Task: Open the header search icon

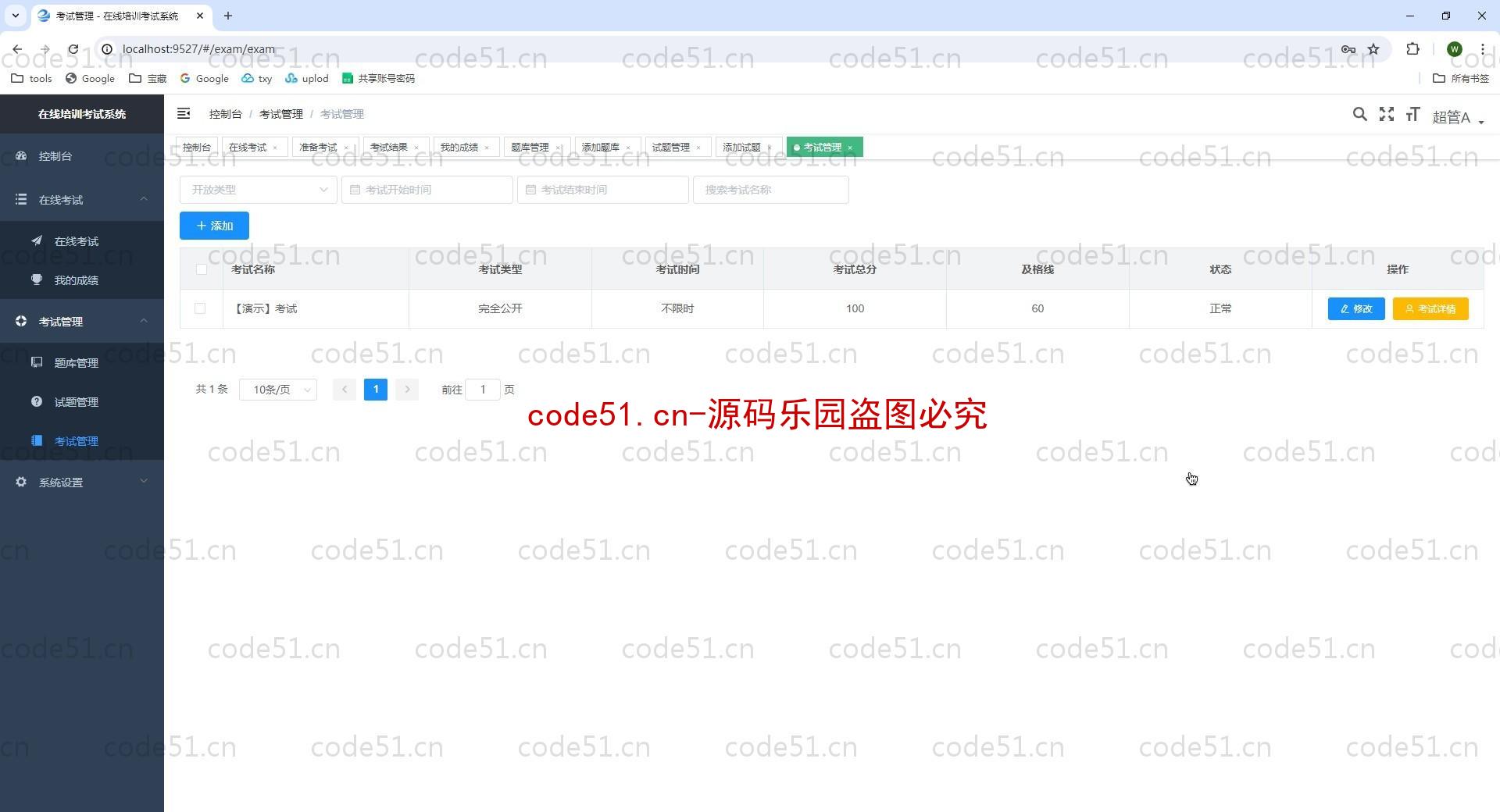Action: pyautogui.click(x=1359, y=115)
